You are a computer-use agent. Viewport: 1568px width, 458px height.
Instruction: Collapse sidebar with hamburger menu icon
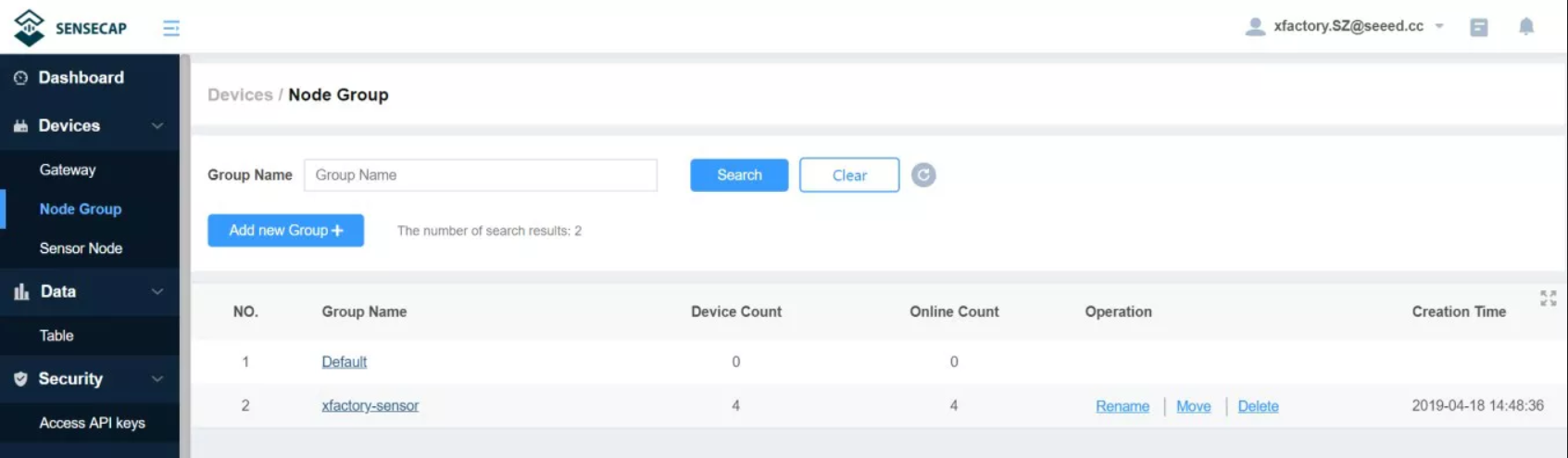pyautogui.click(x=171, y=28)
